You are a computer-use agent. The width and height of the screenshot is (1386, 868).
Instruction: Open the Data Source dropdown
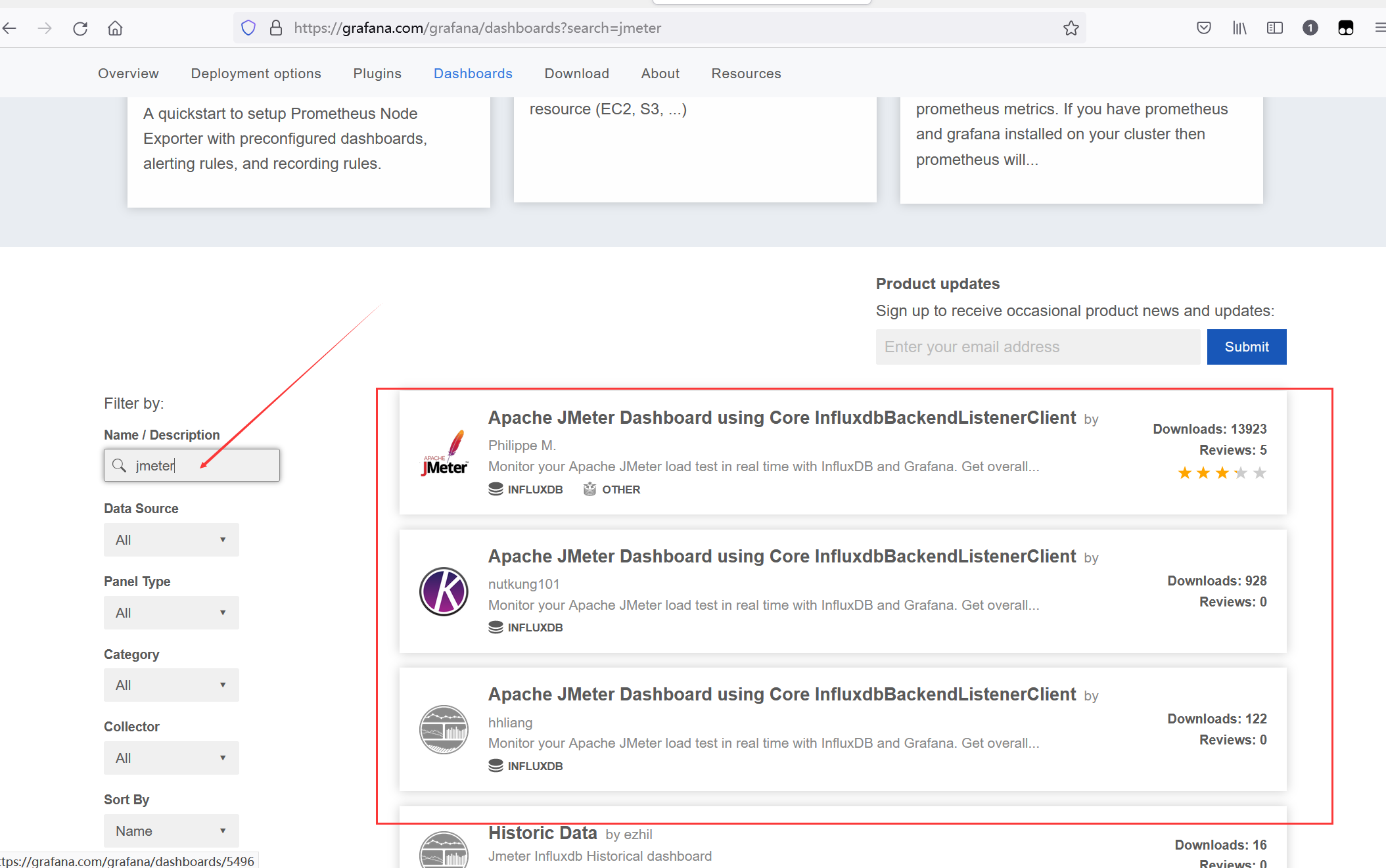tap(172, 539)
